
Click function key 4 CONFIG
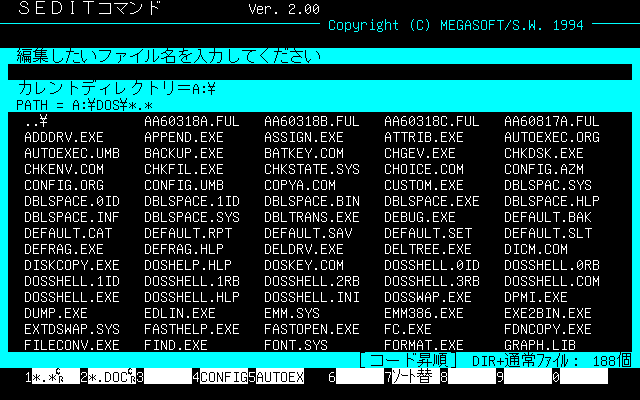tap(224, 377)
